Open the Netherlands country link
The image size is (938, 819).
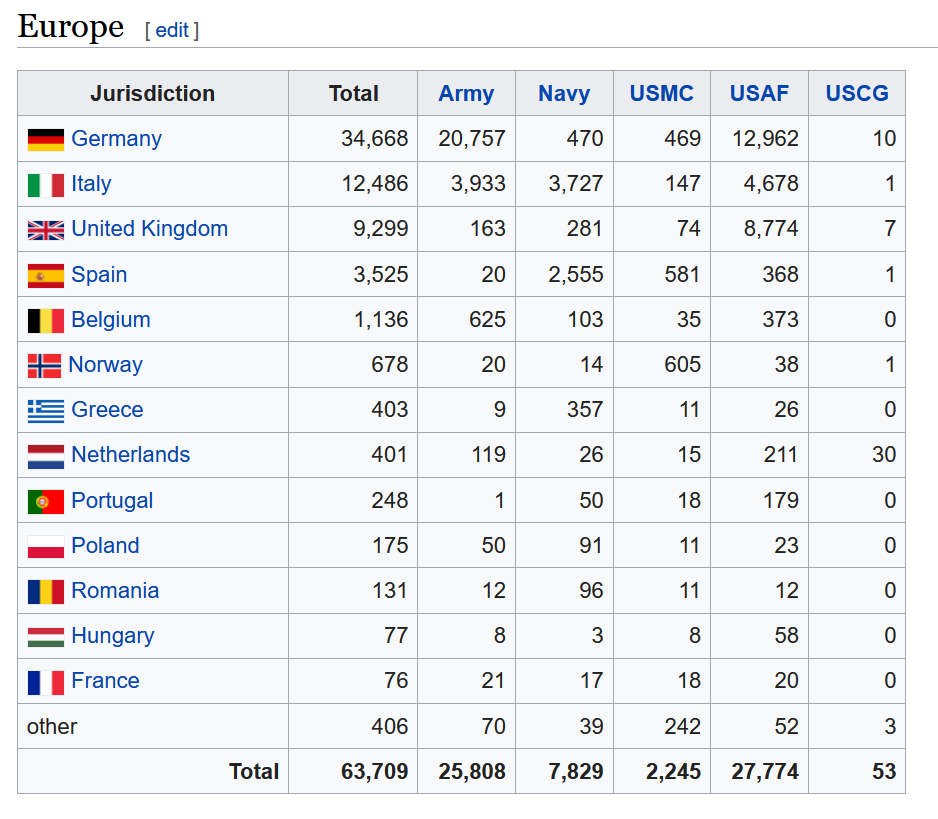click(x=130, y=455)
